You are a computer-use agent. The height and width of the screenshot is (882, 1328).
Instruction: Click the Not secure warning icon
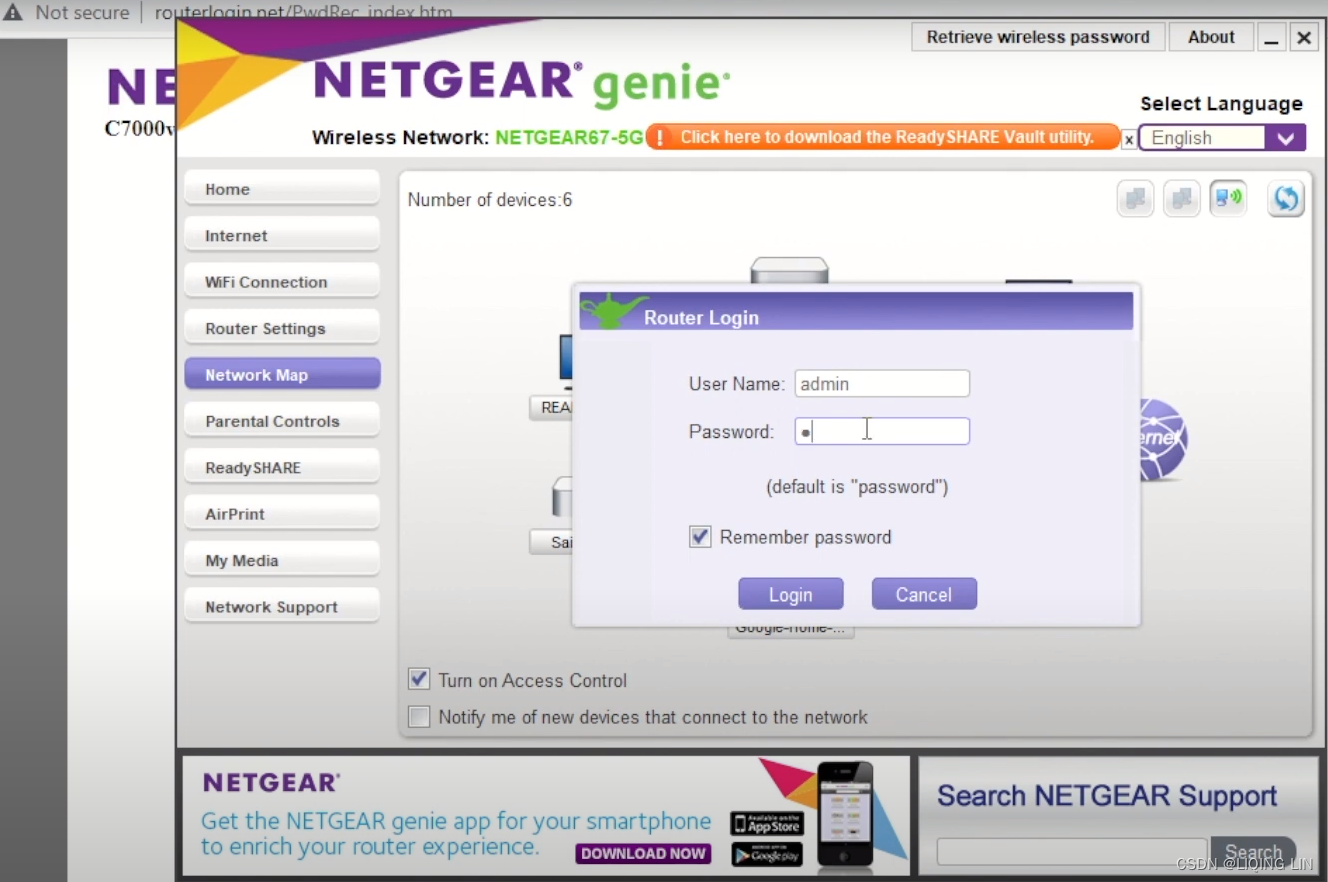pyautogui.click(x=14, y=12)
